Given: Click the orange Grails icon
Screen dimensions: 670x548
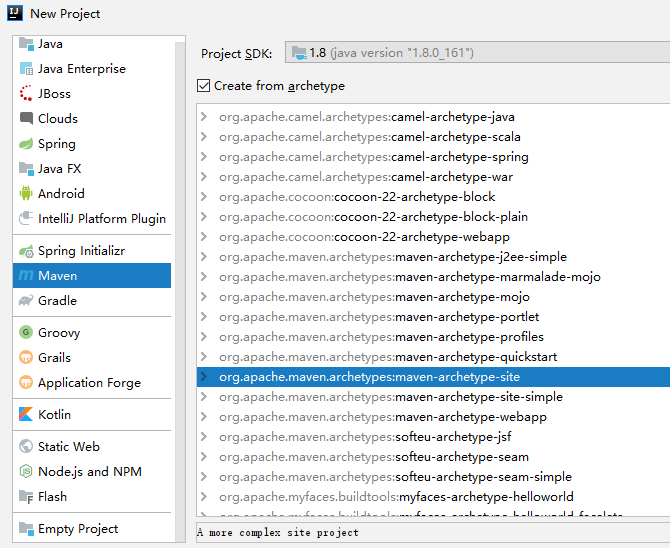Looking at the screenshot, I should pos(26,357).
